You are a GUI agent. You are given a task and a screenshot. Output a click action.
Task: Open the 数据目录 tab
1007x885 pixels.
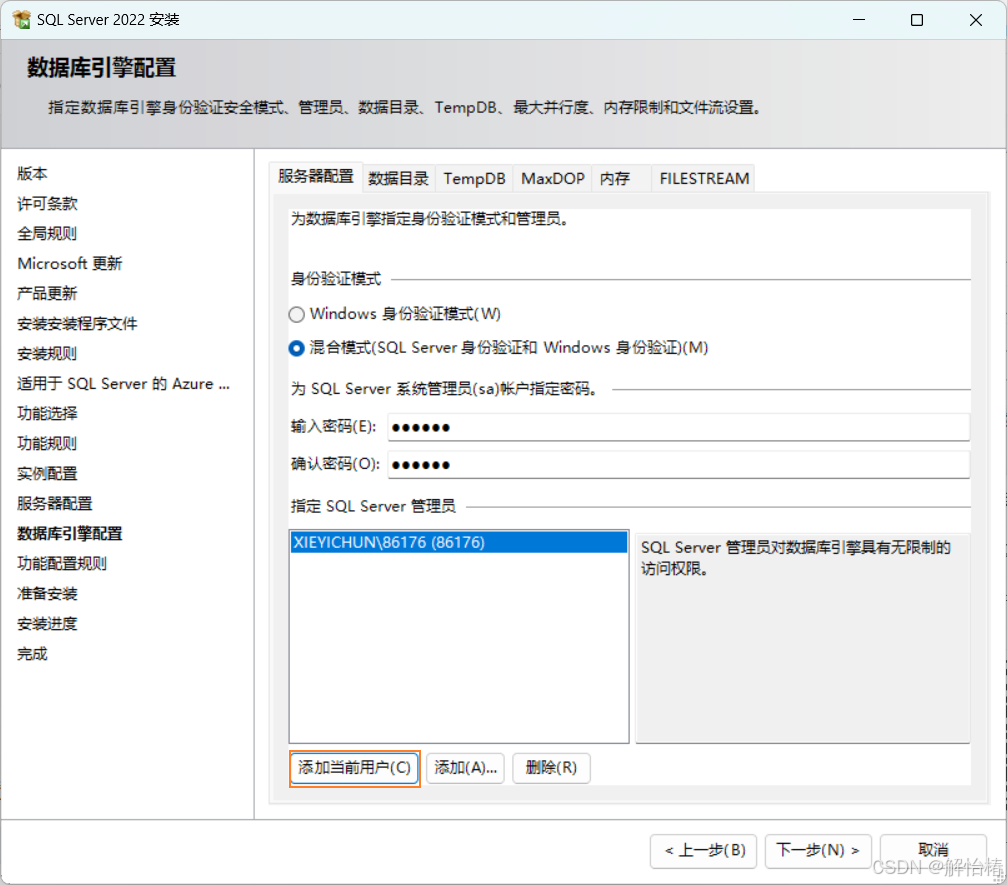pos(398,179)
